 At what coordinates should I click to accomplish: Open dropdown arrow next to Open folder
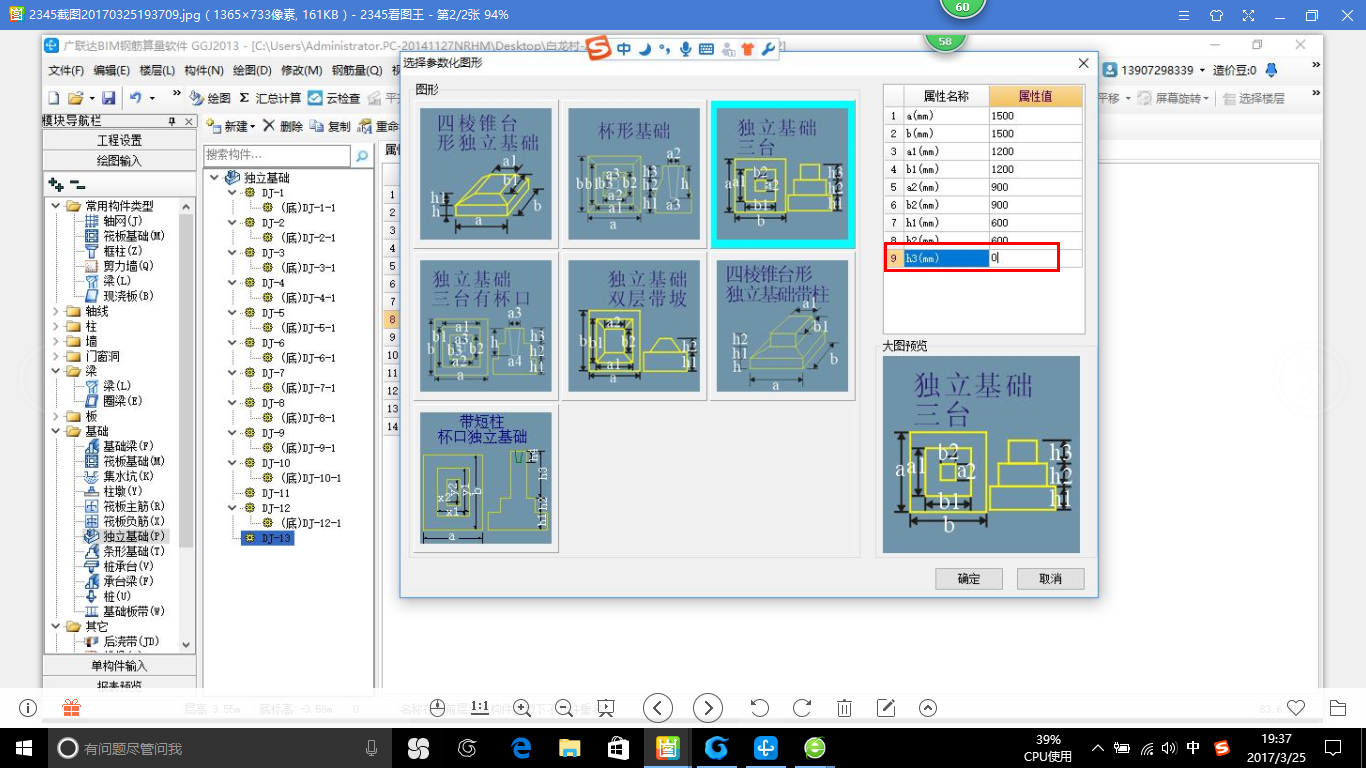pyautogui.click(x=92, y=98)
